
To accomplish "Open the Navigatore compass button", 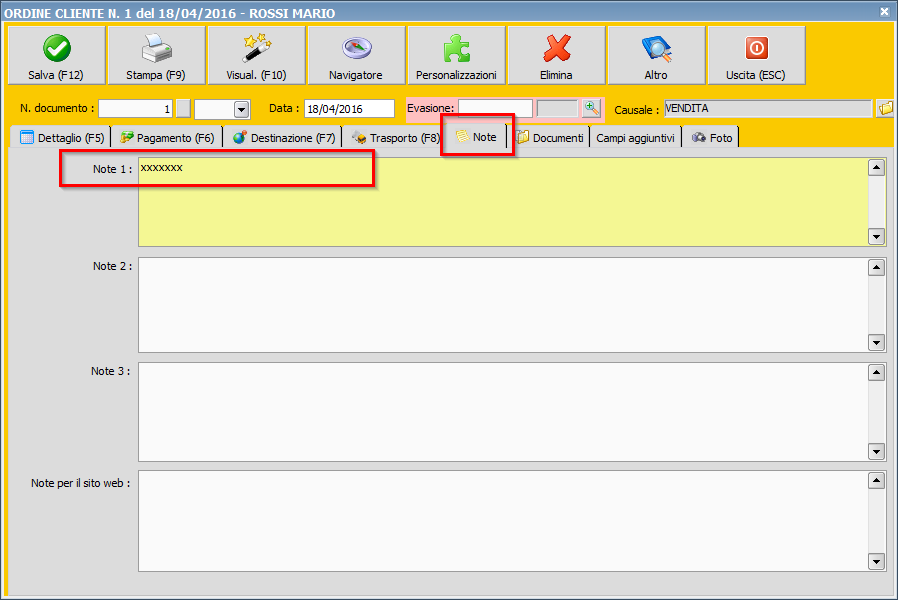I will coord(356,56).
